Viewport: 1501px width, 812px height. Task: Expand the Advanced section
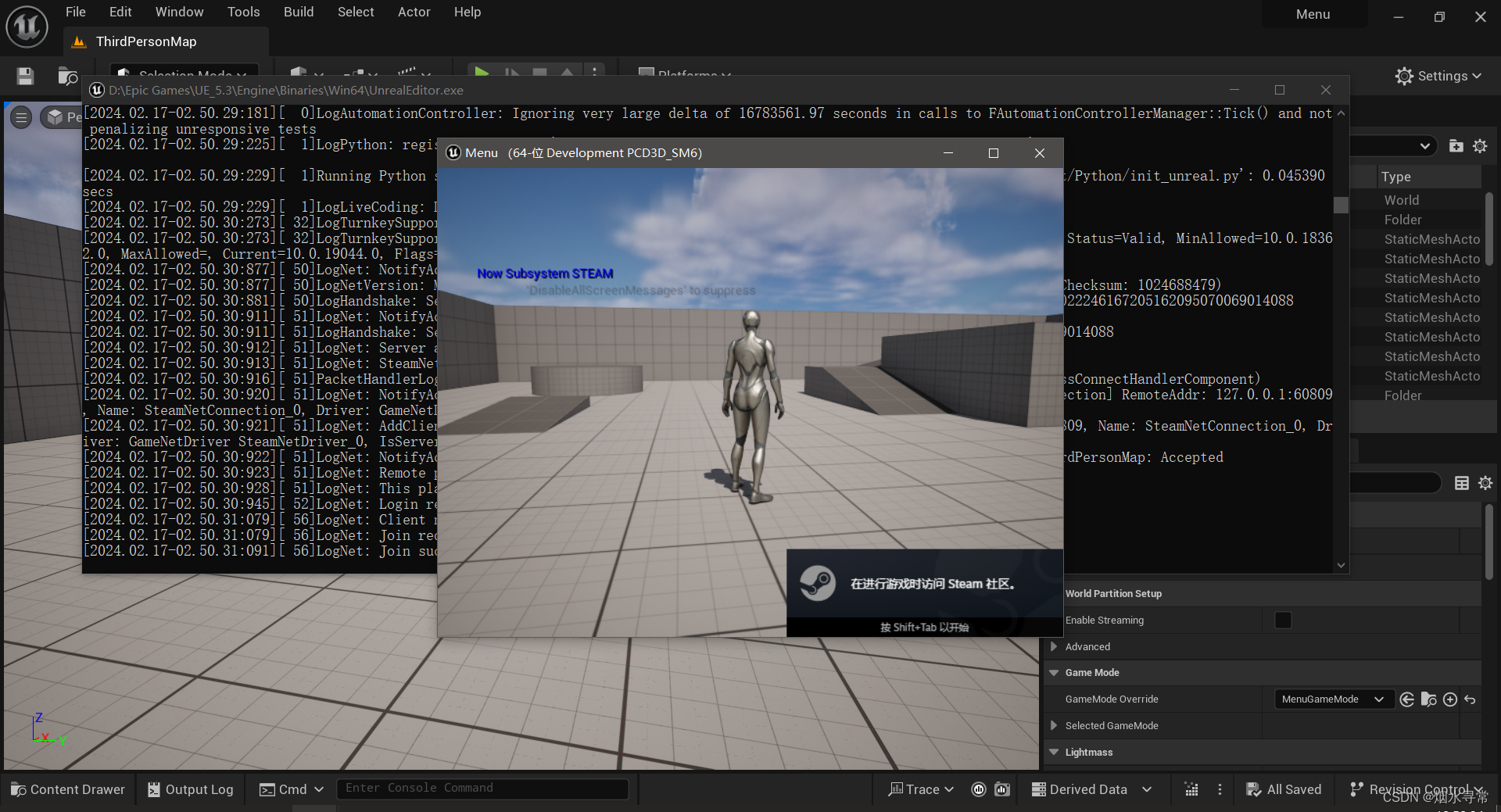[1054, 646]
